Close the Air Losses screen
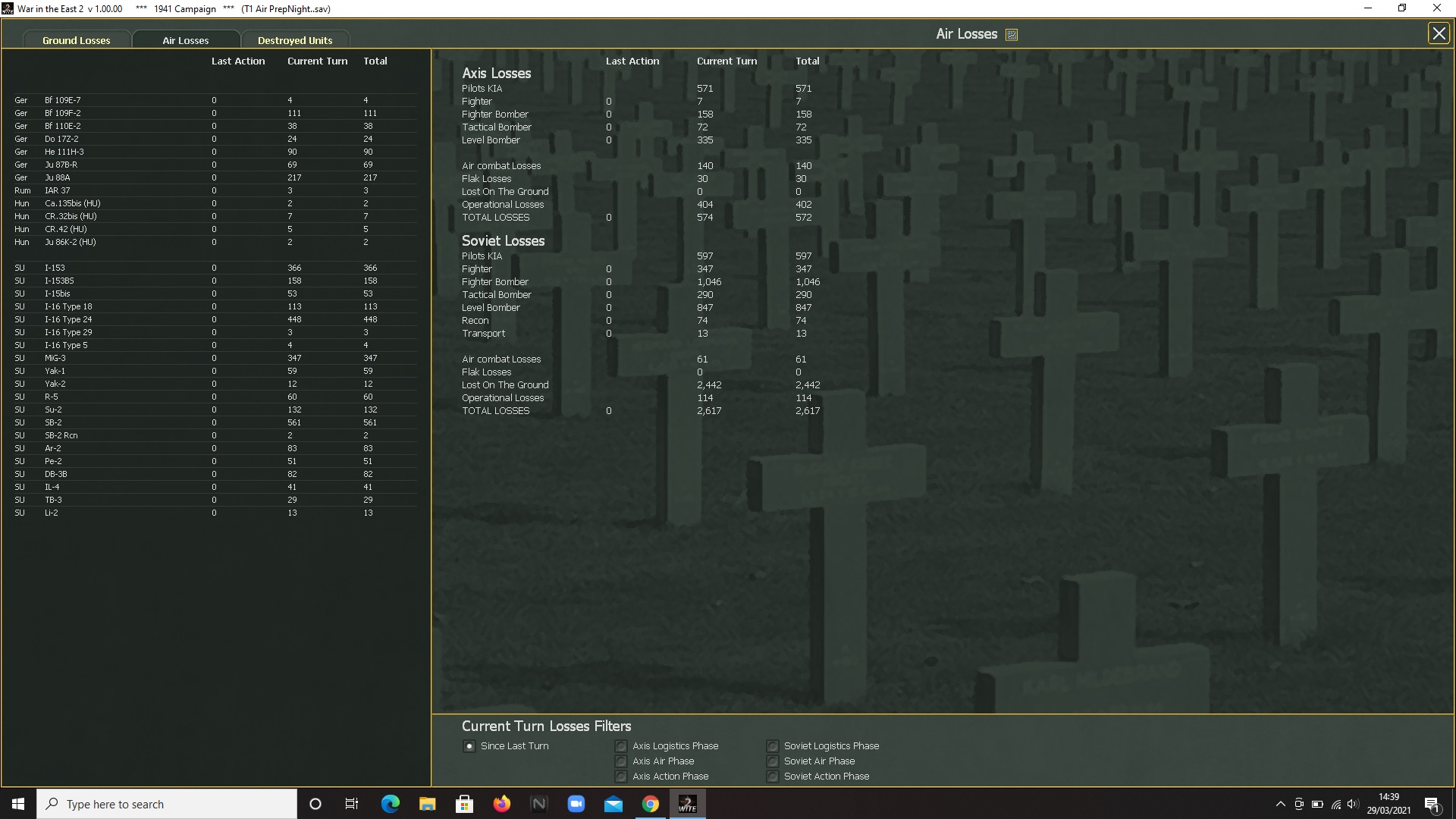Screen dimensions: 1456x819 pyautogui.click(x=1438, y=33)
